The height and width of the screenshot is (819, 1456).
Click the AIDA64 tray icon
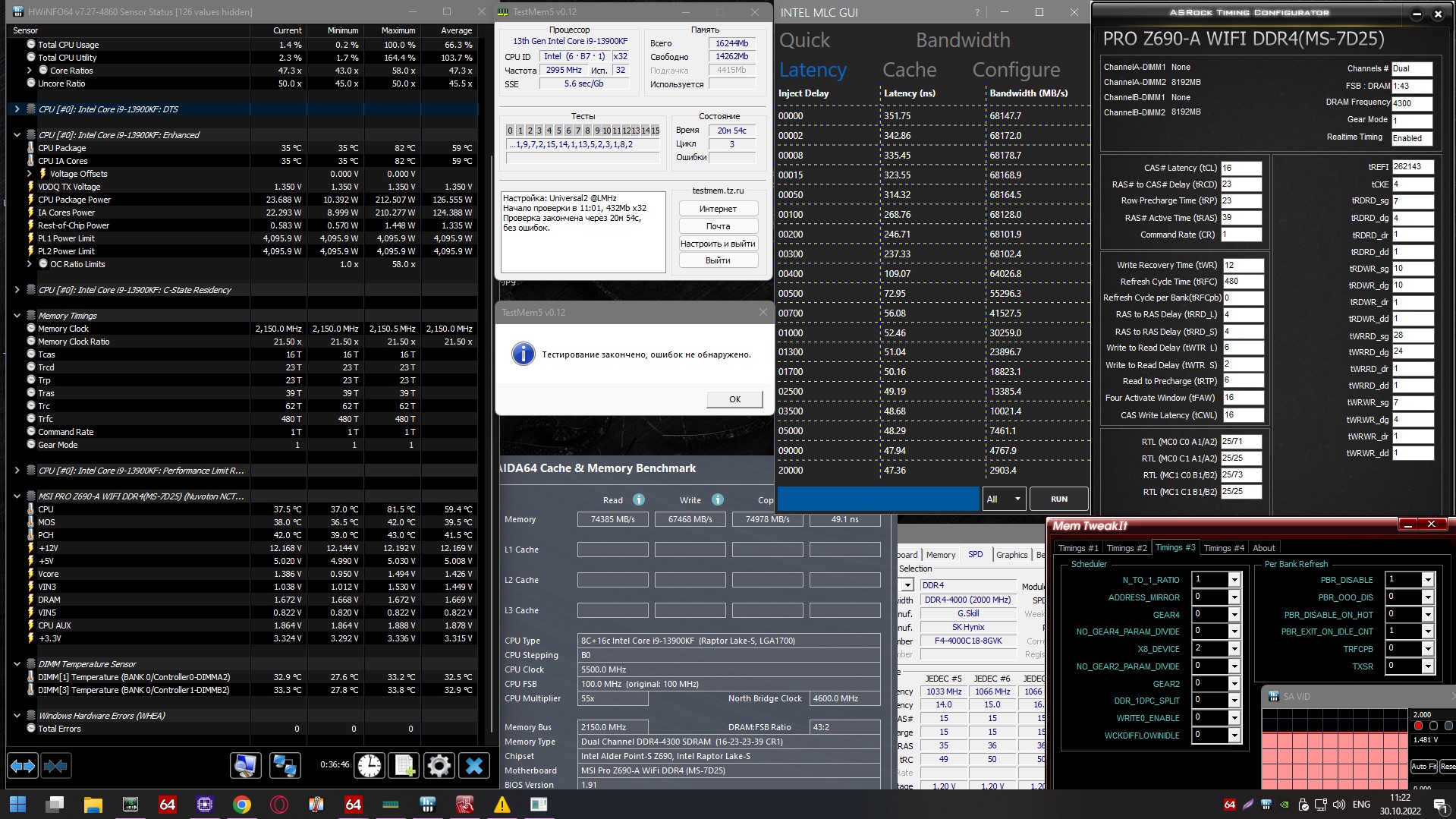click(x=1230, y=805)
